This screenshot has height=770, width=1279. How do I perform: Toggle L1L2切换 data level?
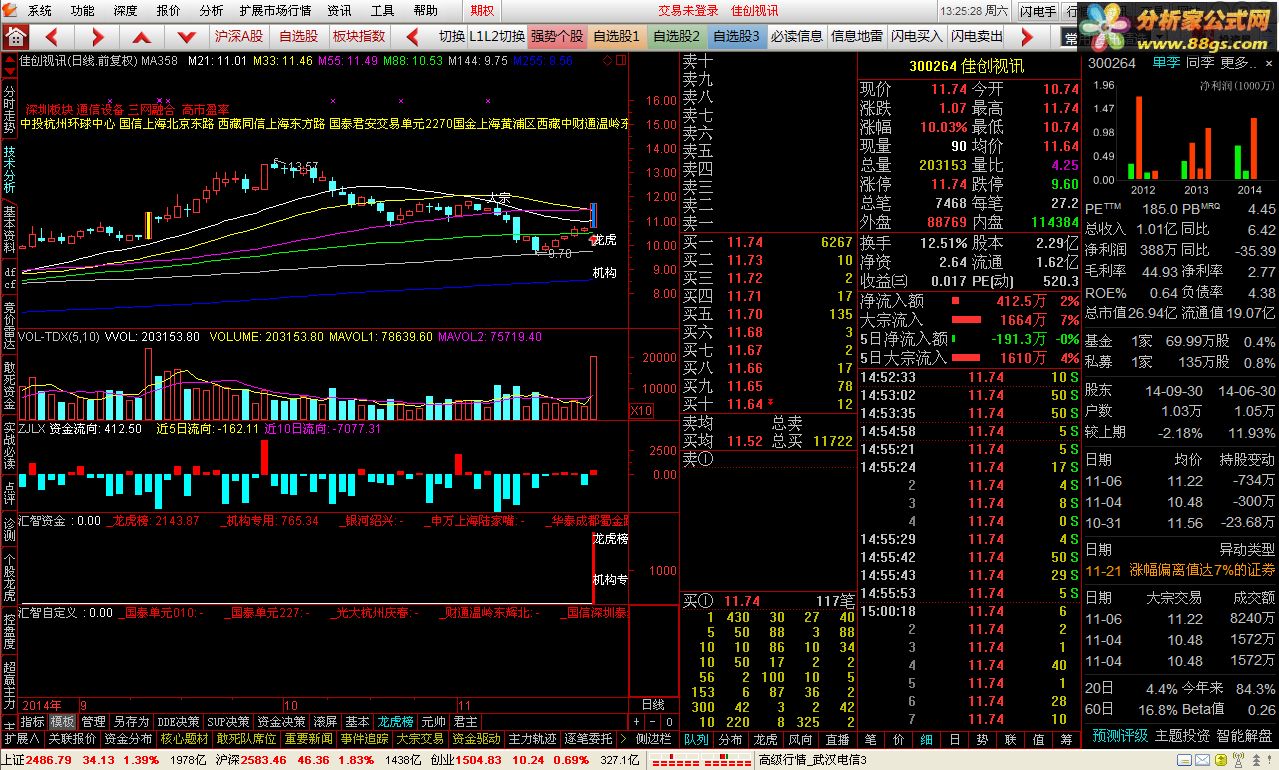[x=498, y=36]
